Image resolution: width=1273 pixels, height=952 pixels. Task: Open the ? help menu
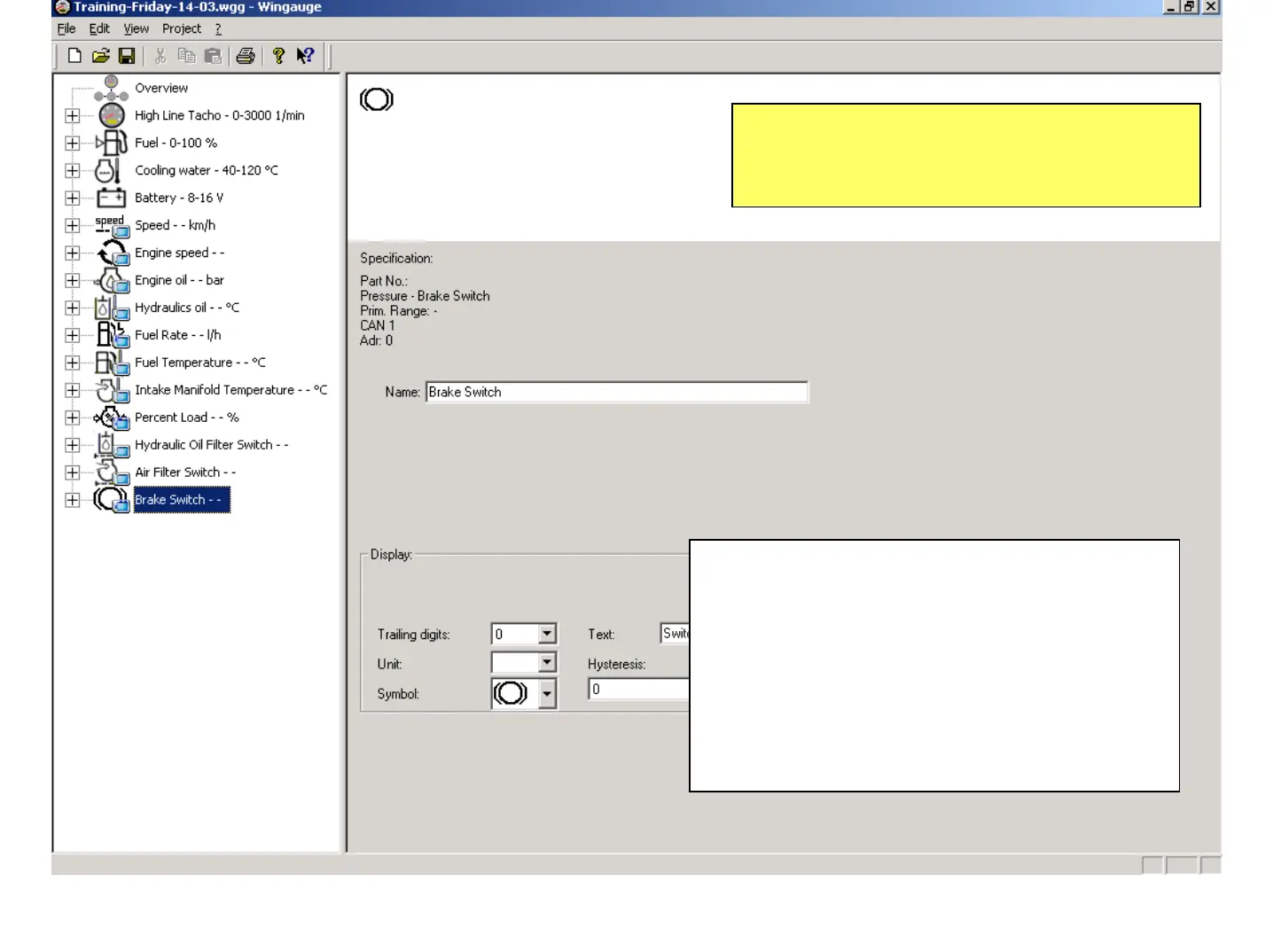218,28
